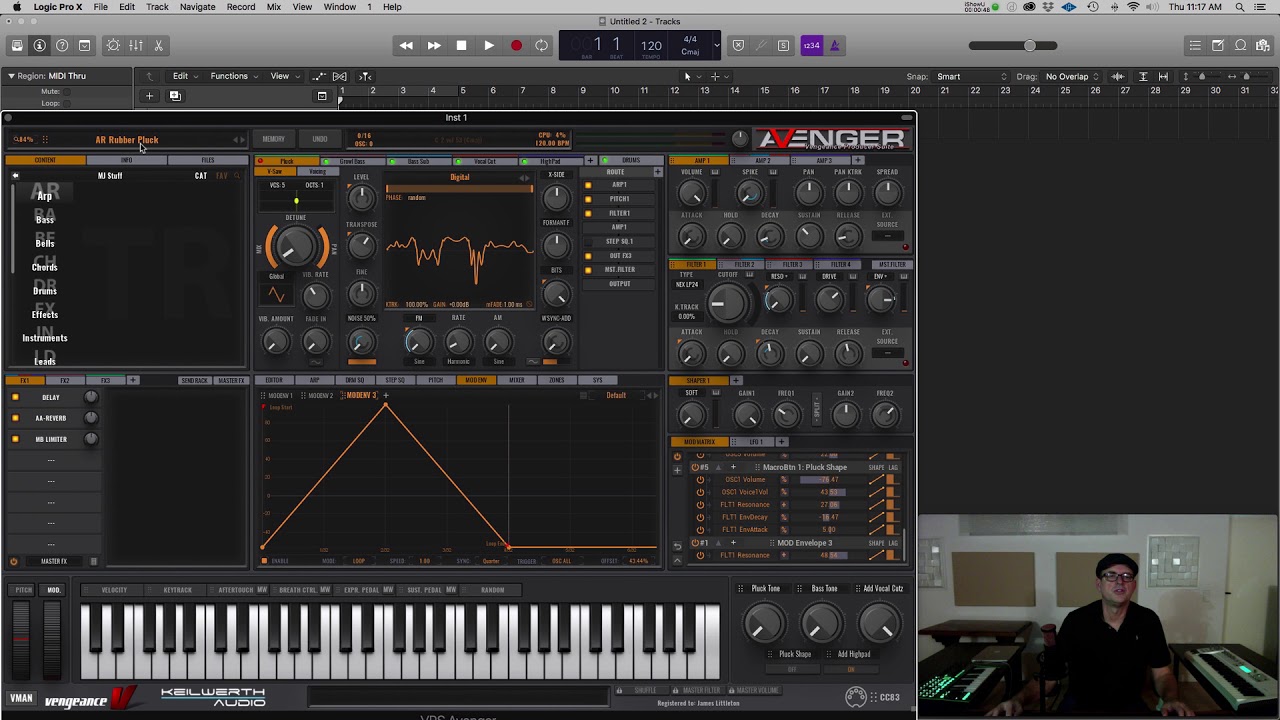This screenshot has height=720, width=1280.
Task: Open the media Browsers icon
Action: (x=1263, y=45)
